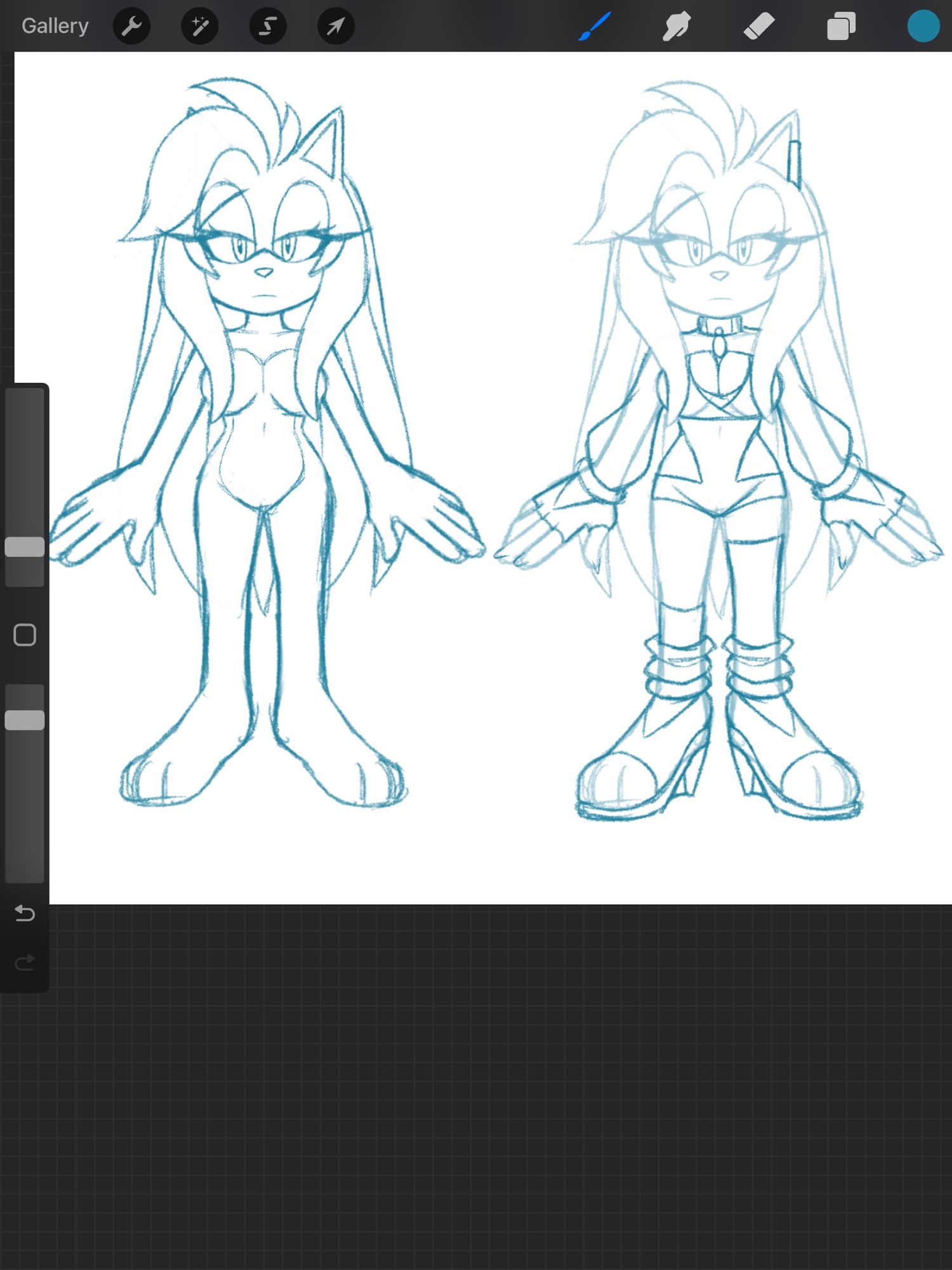Click the brush size slider handle
This screenshot has width=952, height=1270.
click(x=25, y=547)
